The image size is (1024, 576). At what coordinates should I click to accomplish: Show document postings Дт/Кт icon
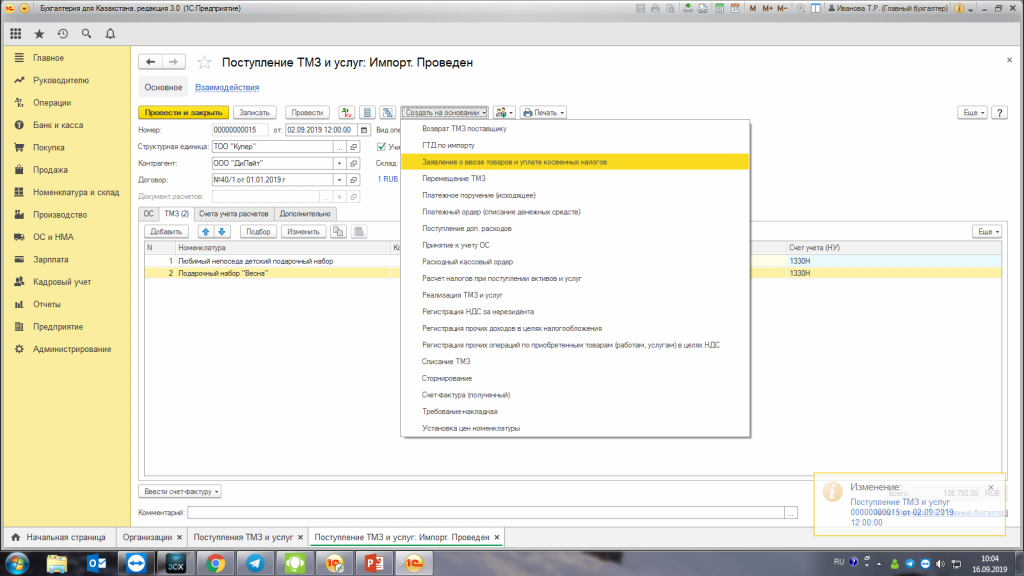coord(347,112)
